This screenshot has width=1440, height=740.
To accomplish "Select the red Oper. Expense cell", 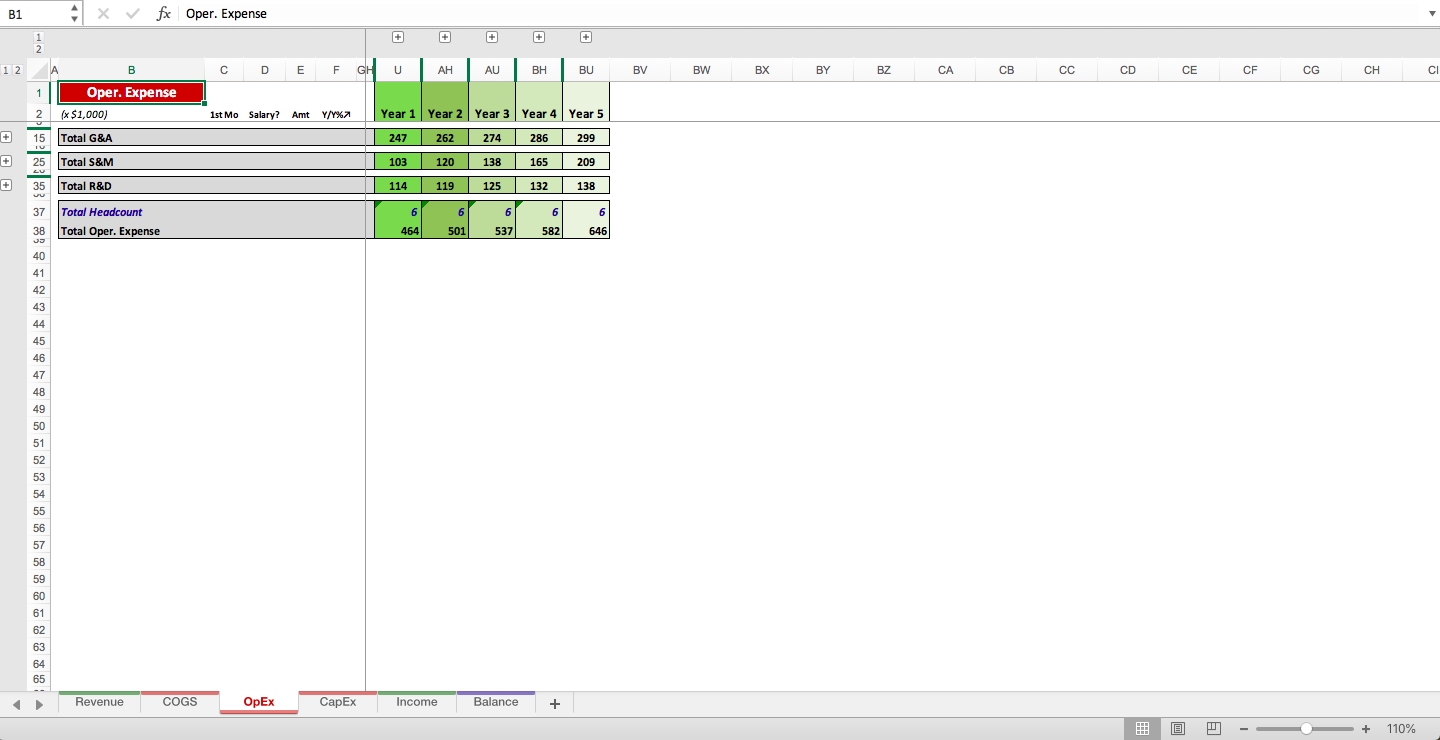I will pos(131,92).
